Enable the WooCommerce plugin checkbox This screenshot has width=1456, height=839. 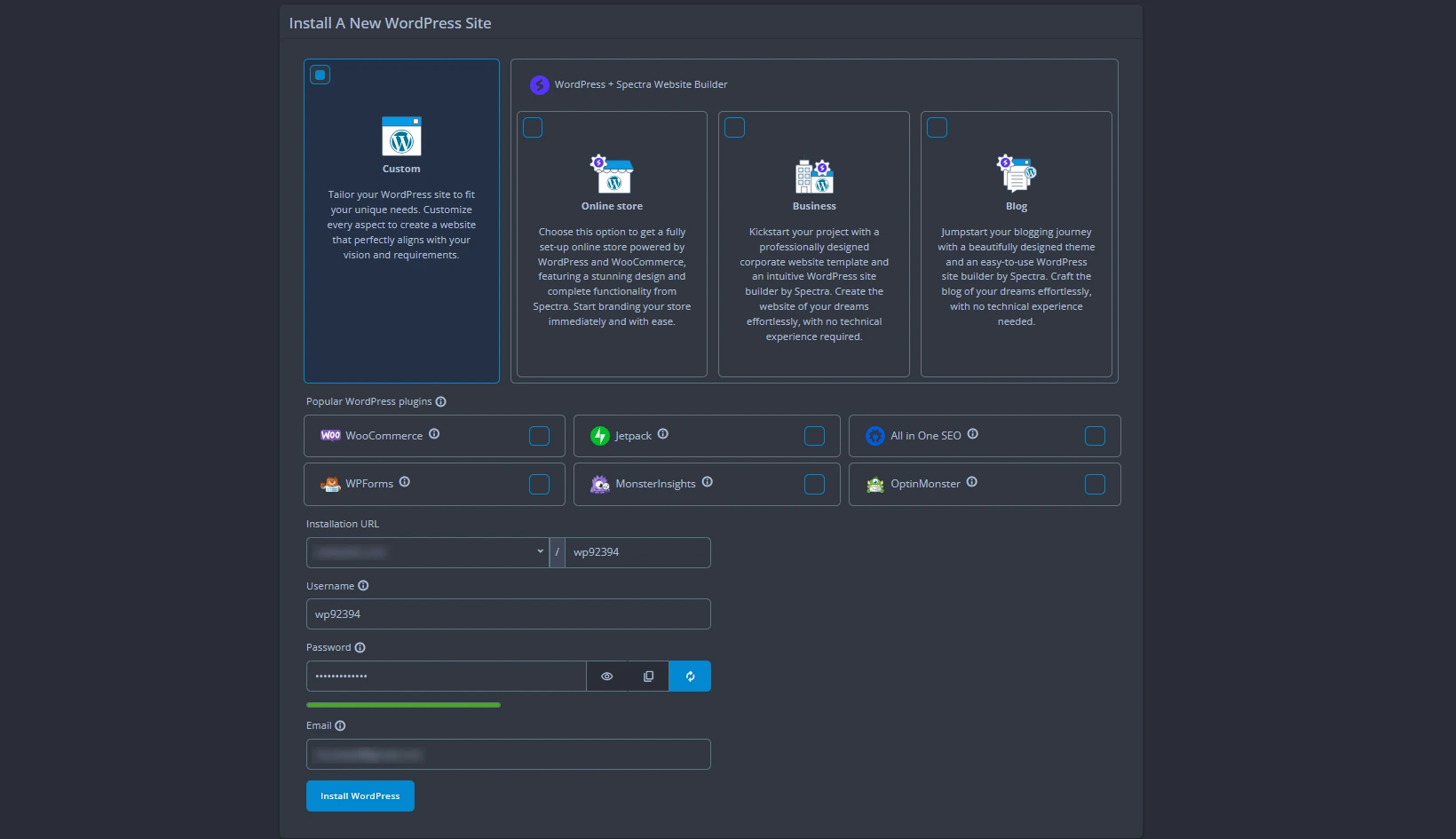coord(539,436)
